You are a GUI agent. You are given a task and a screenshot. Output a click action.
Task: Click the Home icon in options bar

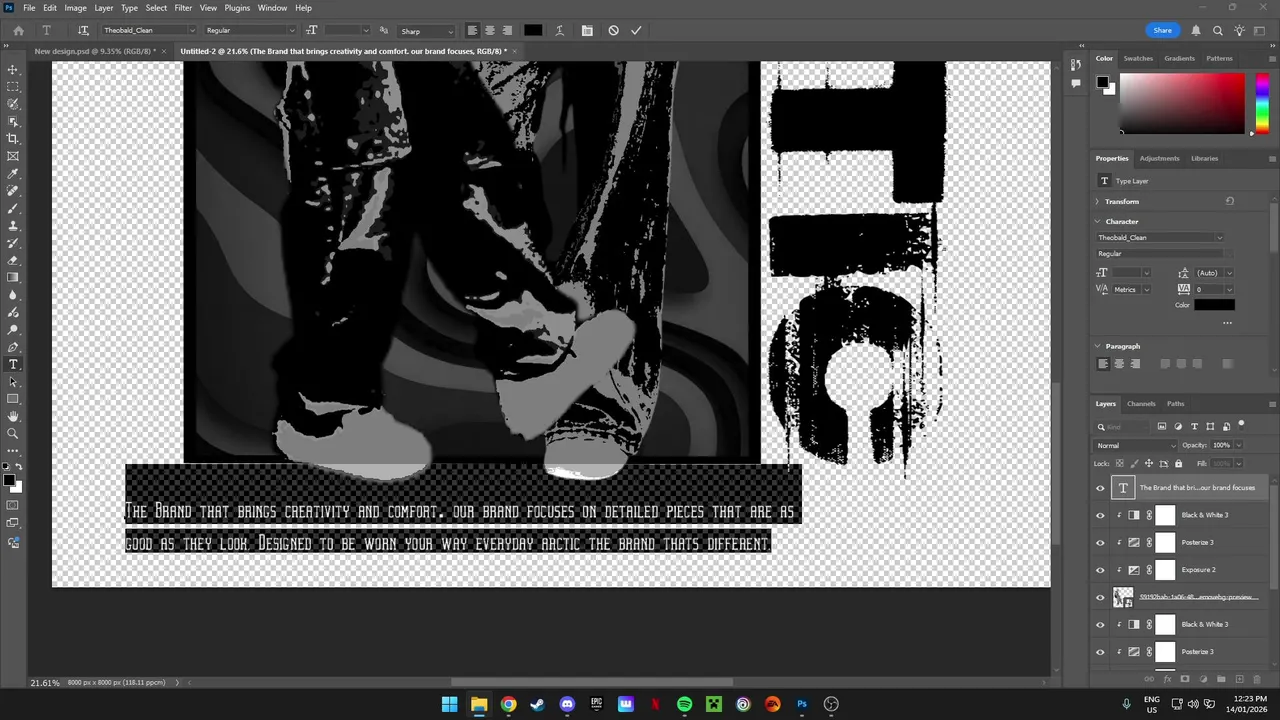point(18,30)
